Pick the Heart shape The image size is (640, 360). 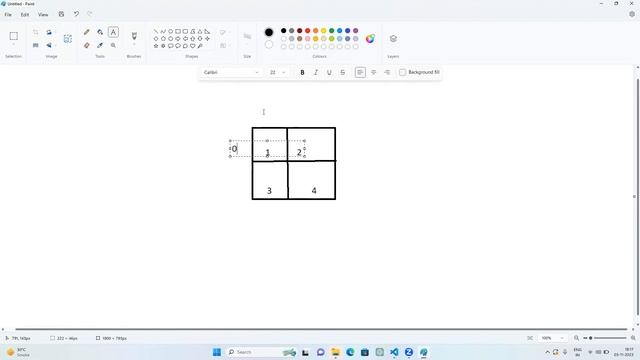pyautogui.click(x=193, y=46)
